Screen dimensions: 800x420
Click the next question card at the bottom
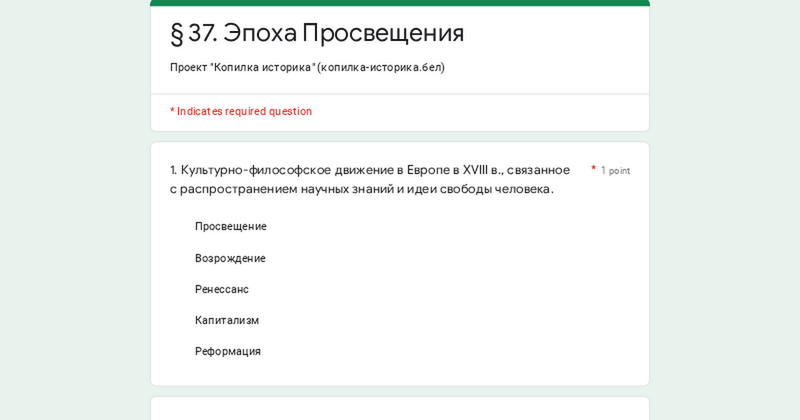[x=400, y=409]
